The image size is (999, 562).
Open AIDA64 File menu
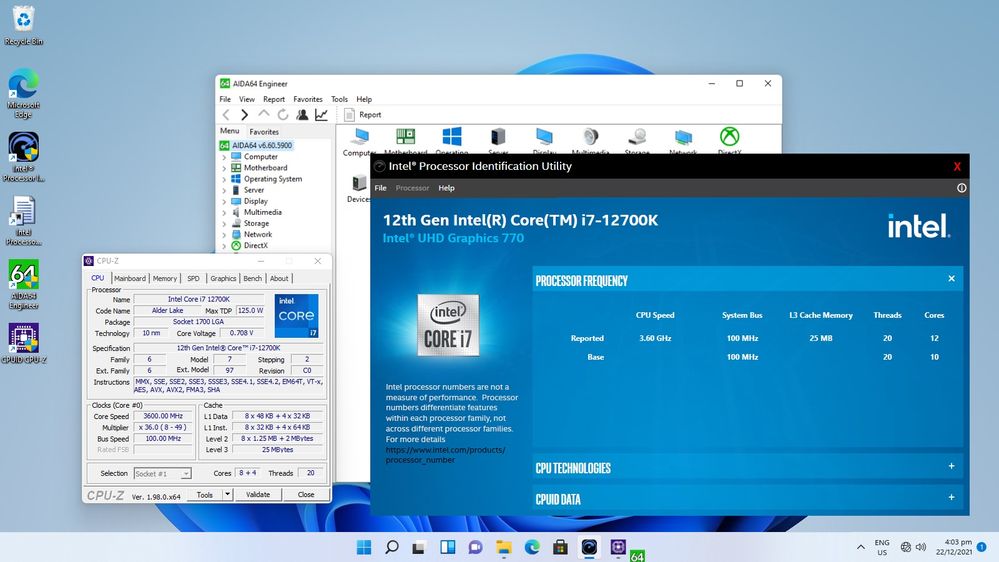(x=225, y=99)
